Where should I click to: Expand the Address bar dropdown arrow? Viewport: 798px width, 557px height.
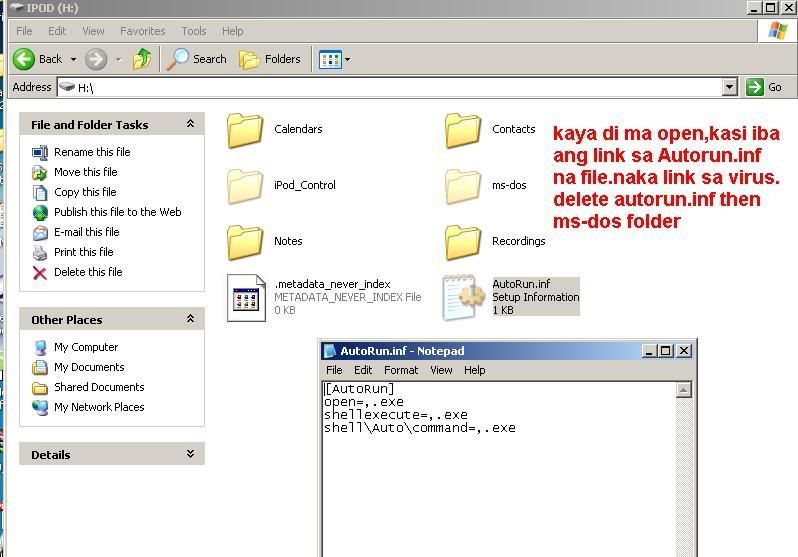click(x=729, y=87)
